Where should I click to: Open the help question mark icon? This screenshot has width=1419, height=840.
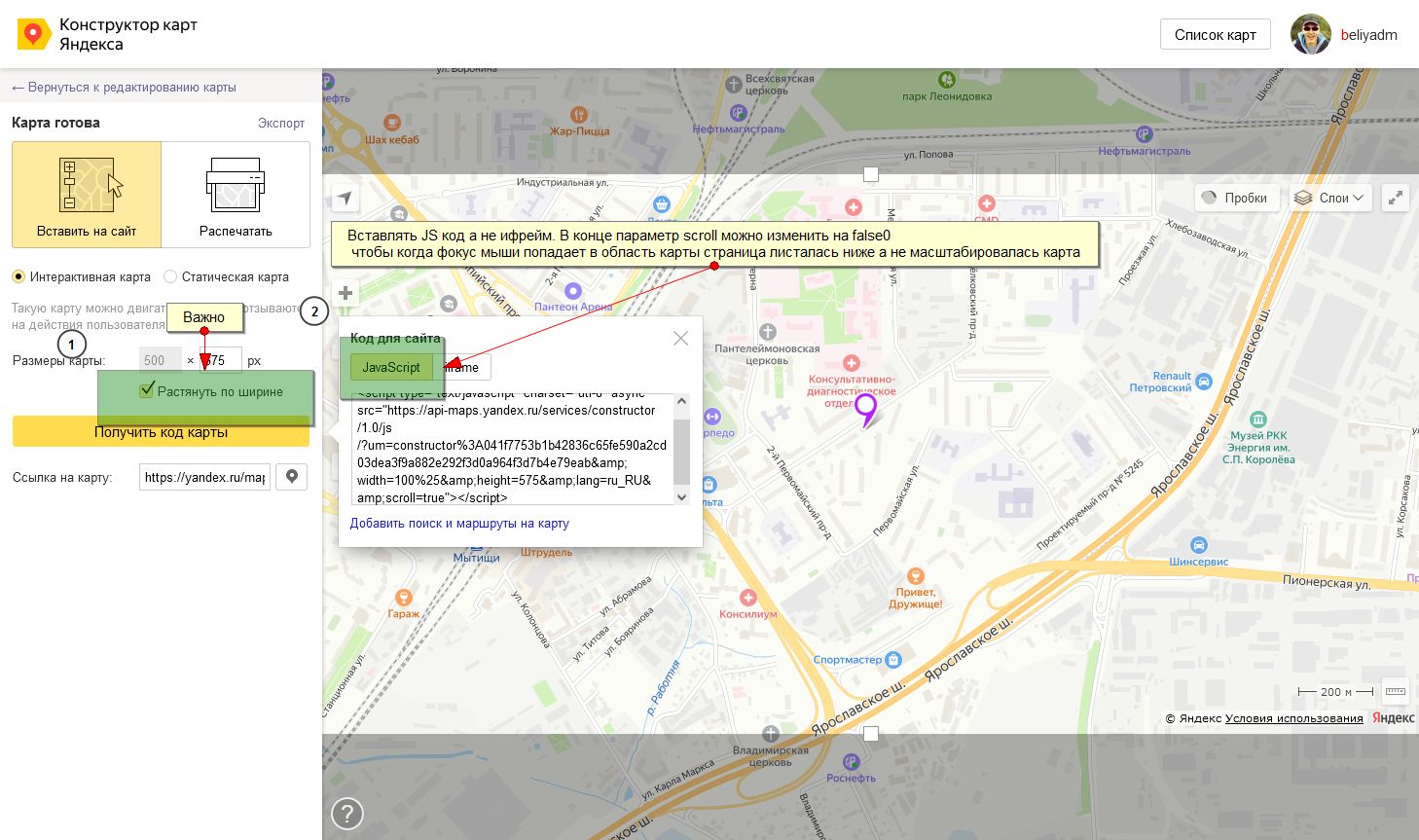(347, 813)
